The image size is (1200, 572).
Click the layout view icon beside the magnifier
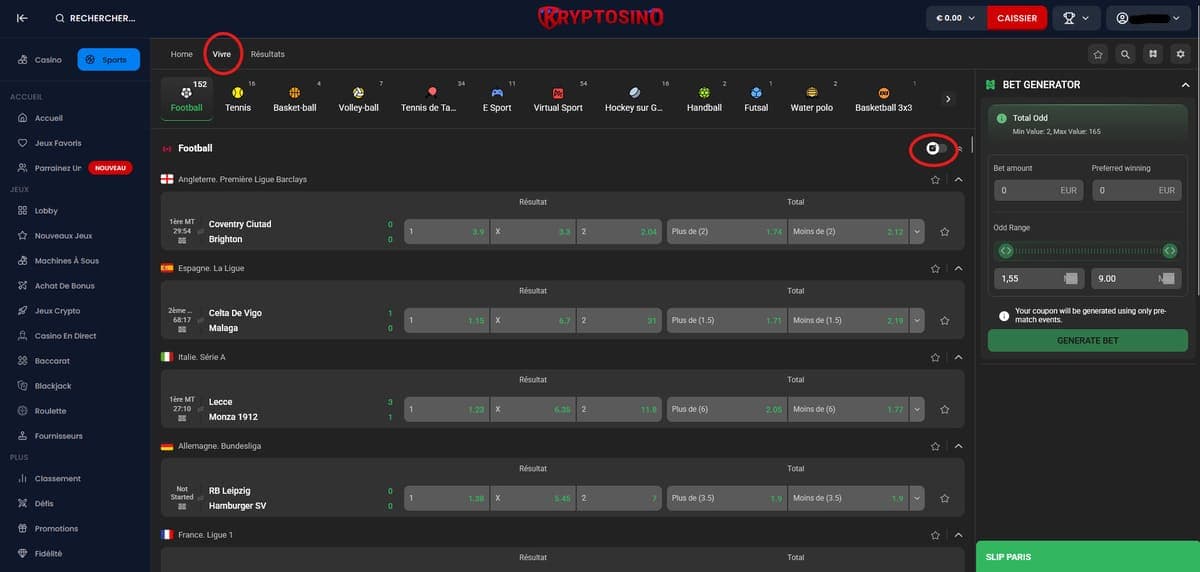[x=1153, y=54]
